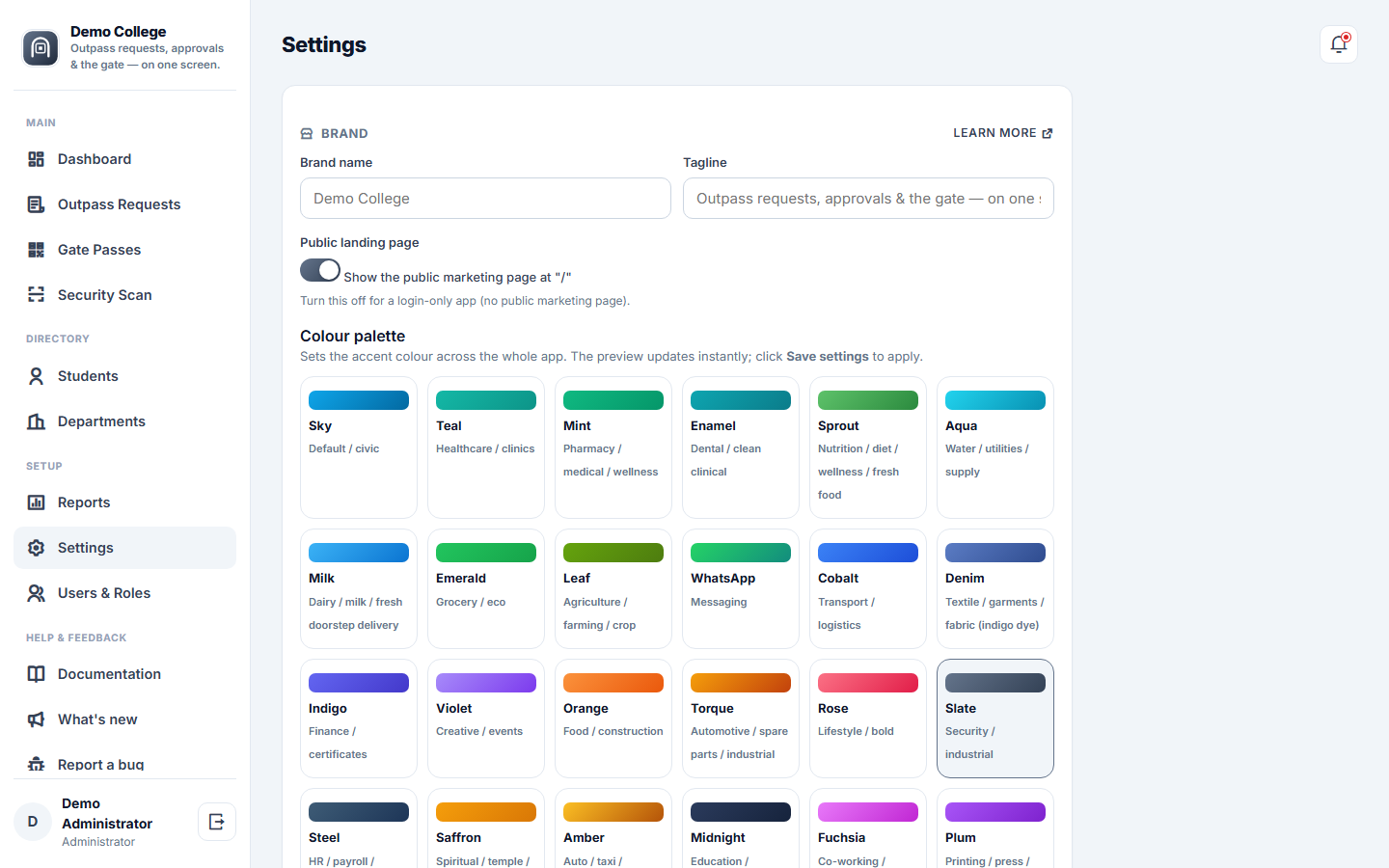The height and width of the screenshot is (868, 1389).
Task: Choose the Amber palette card
Action: pyautogui.click(x=613, y=829)
